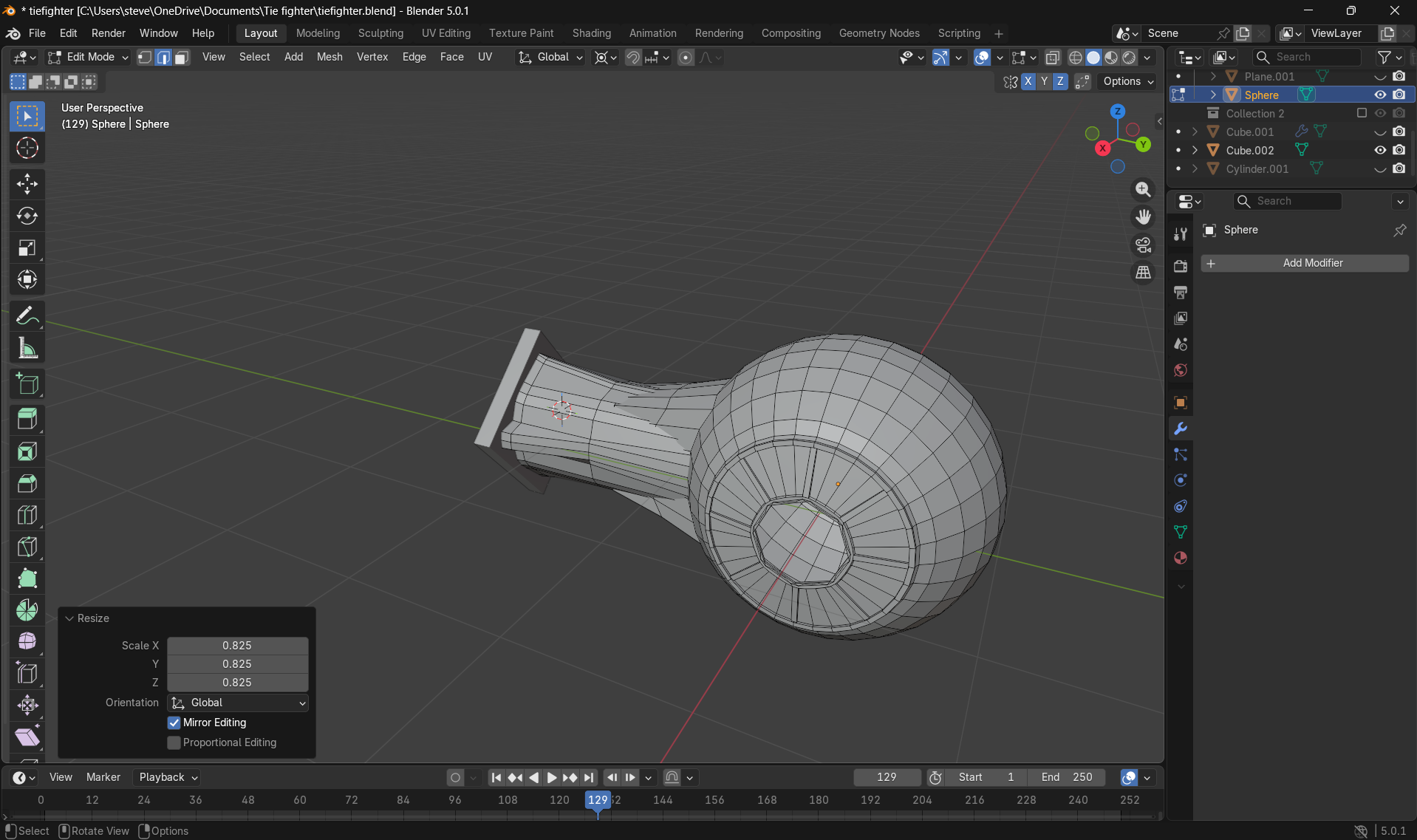1417x840 pixels.
Task: Expand Cube.001 in the outliner
Action: 1195,132
